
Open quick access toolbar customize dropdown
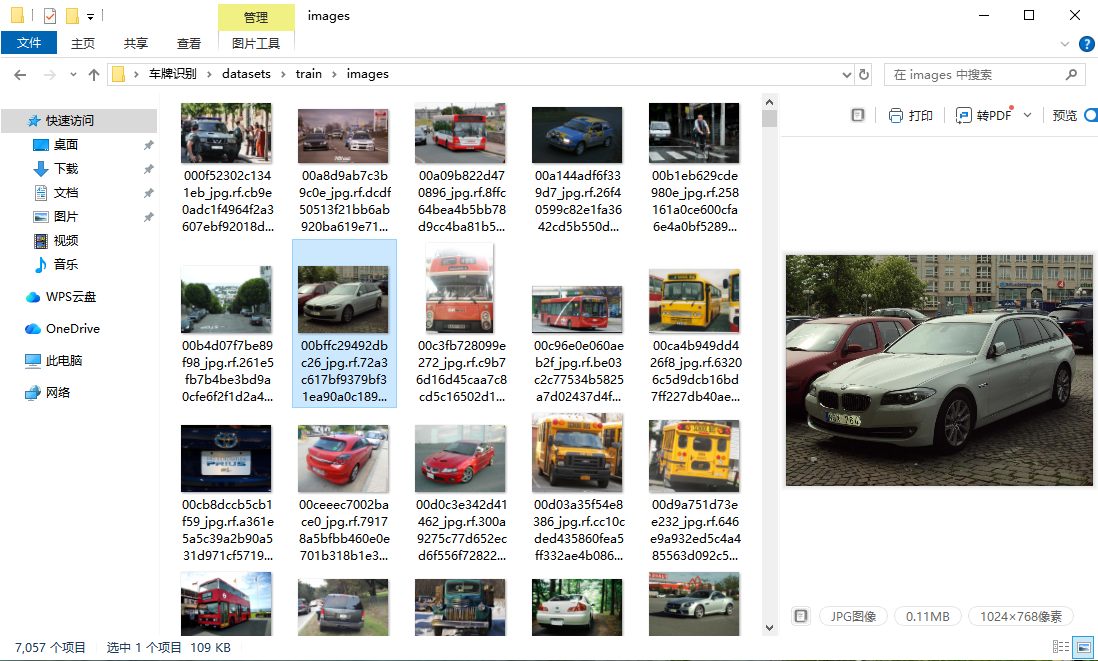90,16
